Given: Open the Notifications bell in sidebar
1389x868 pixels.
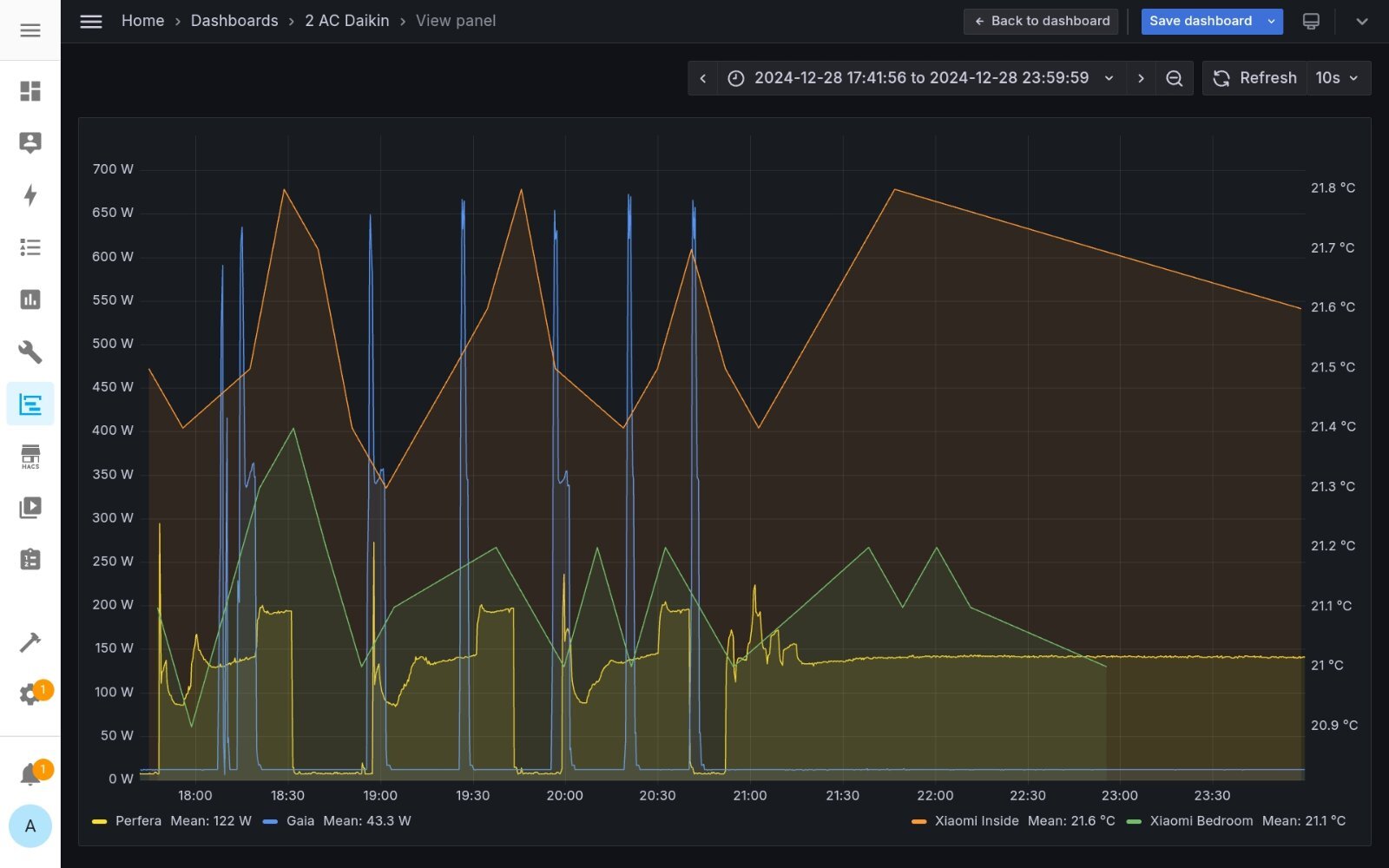Looking at the screenshot, I should click(x=30, y=773).
